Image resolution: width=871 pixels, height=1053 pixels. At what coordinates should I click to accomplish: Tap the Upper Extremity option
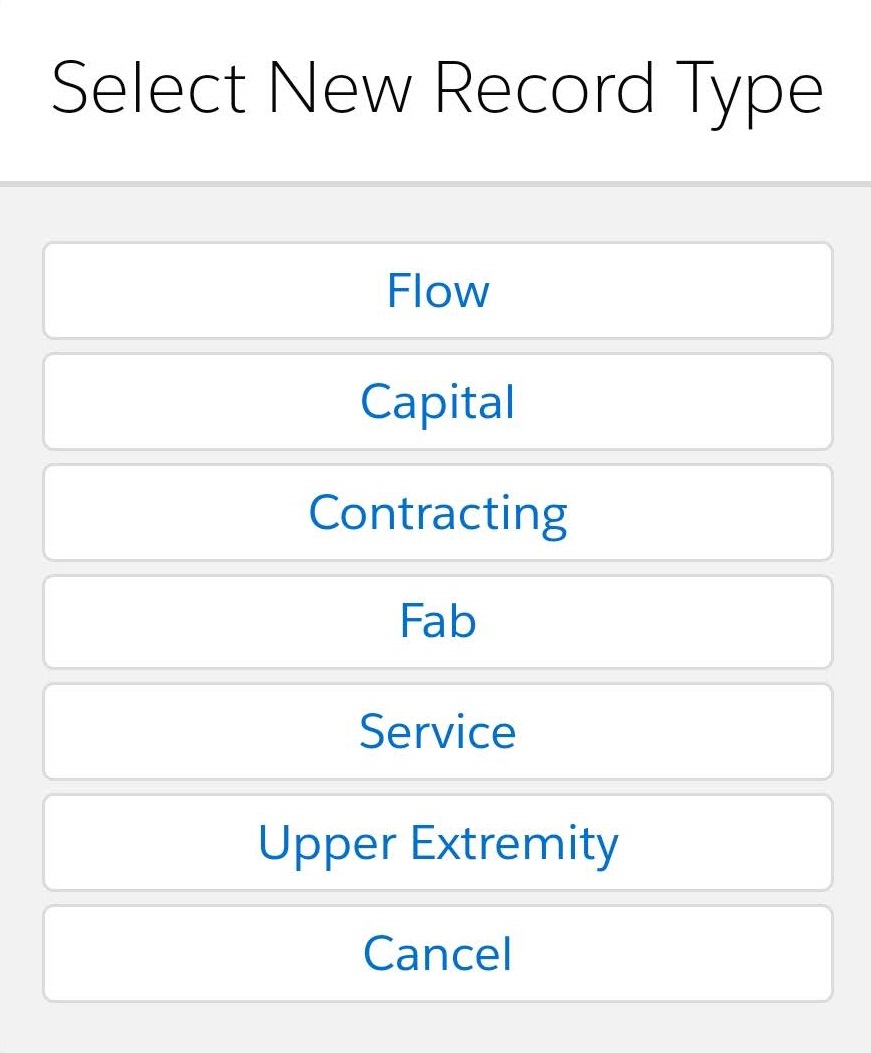pos(437,843)
